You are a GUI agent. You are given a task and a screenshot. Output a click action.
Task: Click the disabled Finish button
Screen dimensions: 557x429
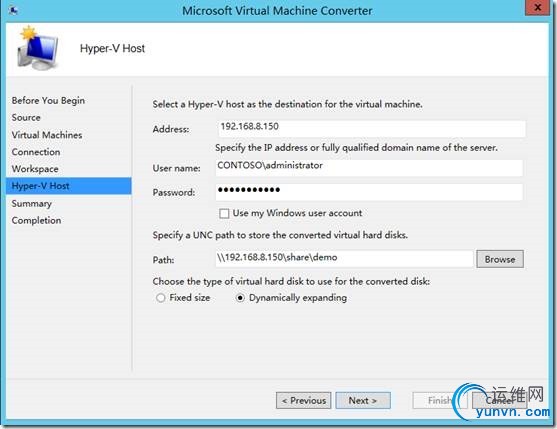tap(439, 401)
